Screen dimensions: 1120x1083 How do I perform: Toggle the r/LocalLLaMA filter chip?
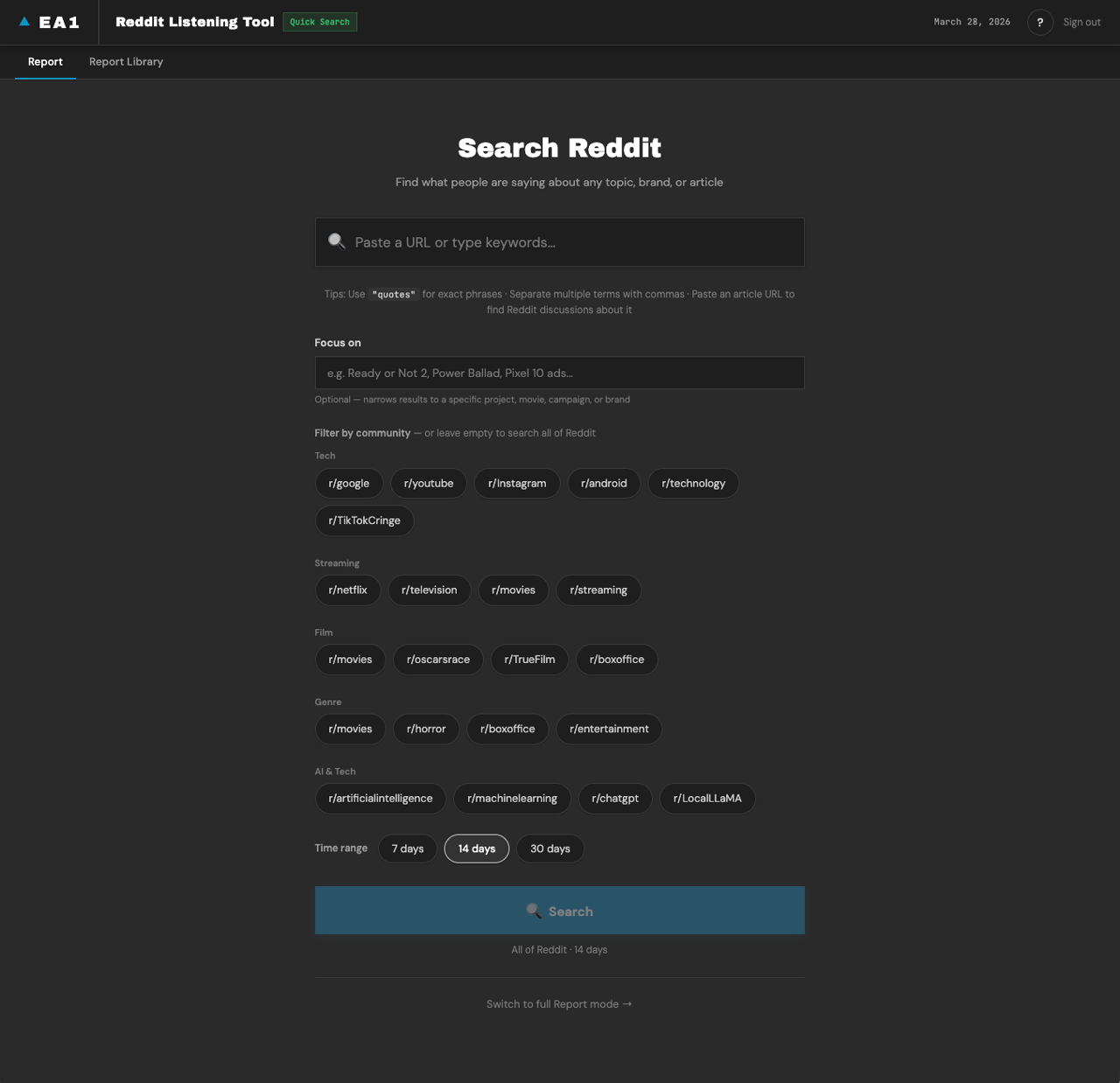pos(707,798)
